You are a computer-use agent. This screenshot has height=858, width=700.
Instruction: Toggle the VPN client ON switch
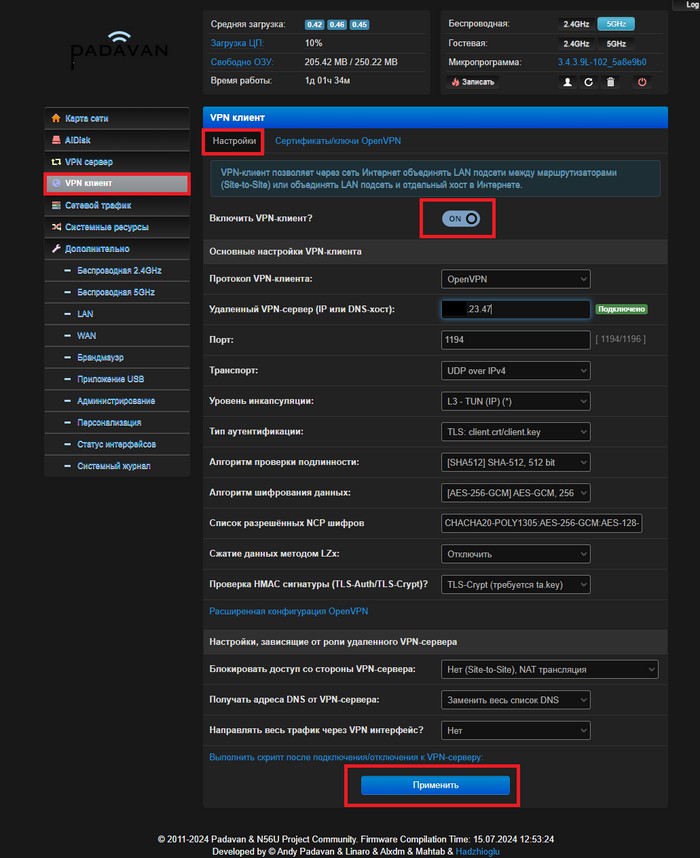[460, 218]
